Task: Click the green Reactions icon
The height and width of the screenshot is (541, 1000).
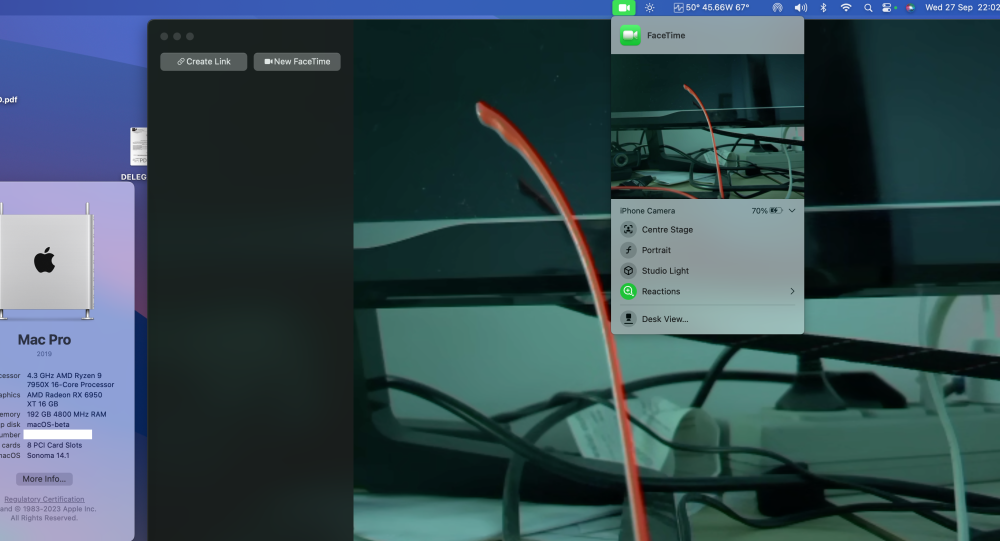Action: (628, 291)
